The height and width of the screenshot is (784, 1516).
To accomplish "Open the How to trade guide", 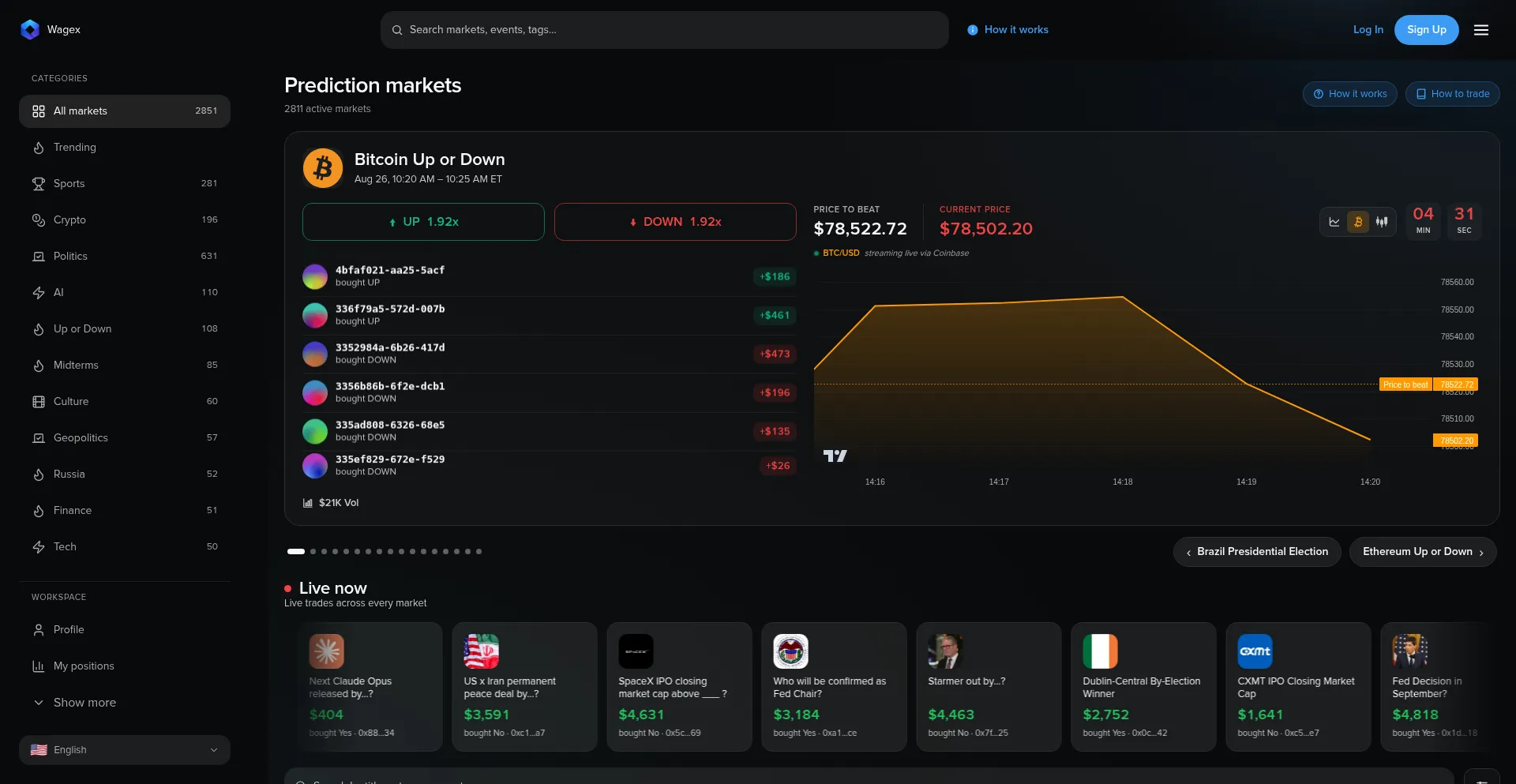I will 1453,94.
